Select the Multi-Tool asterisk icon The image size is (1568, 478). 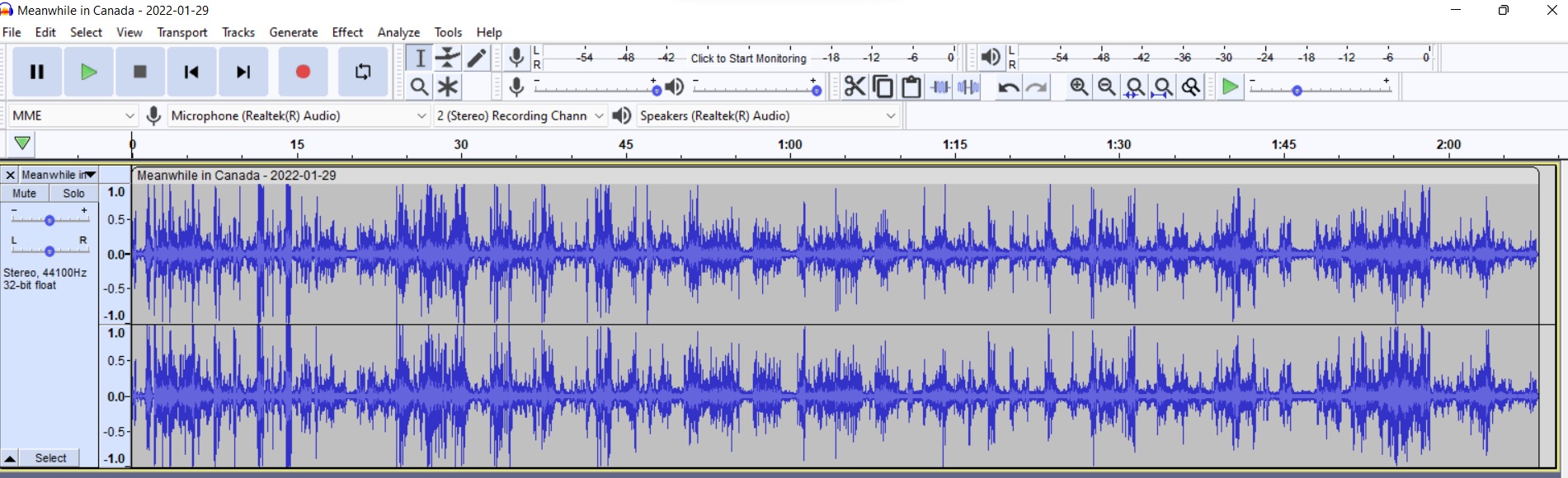448,87
